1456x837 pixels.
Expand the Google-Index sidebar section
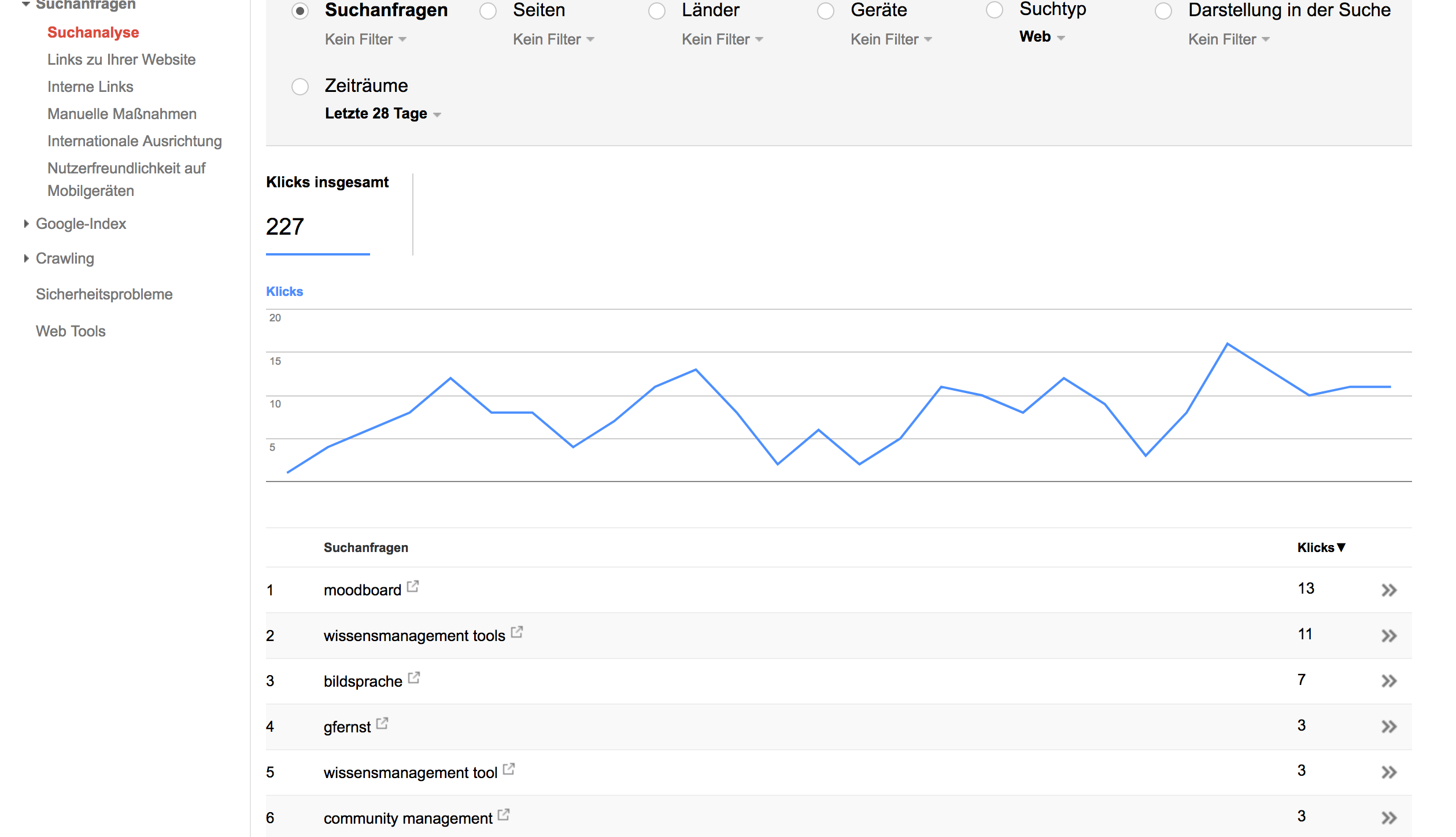pos(80,224)
